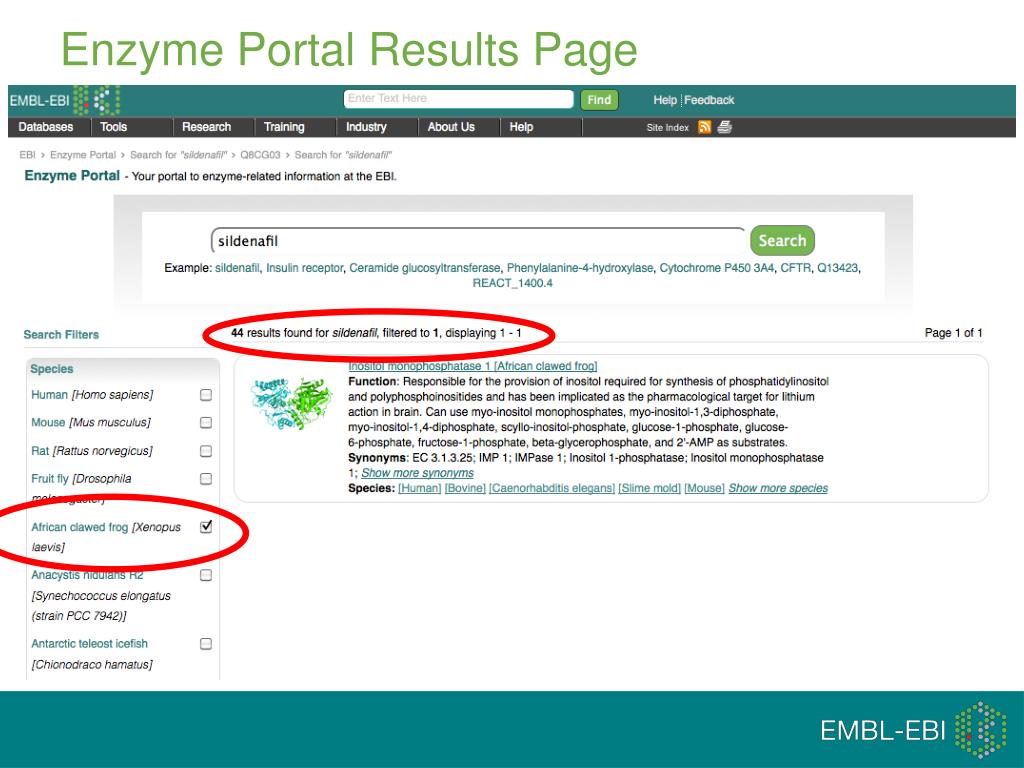Click the African clawed frog filter label
Viewport: 1024px width, 768px height.
point(106,537)
